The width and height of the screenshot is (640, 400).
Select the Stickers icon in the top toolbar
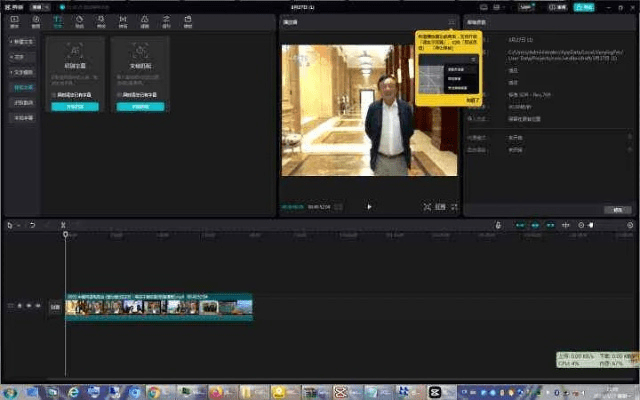[x=80, y=21]
